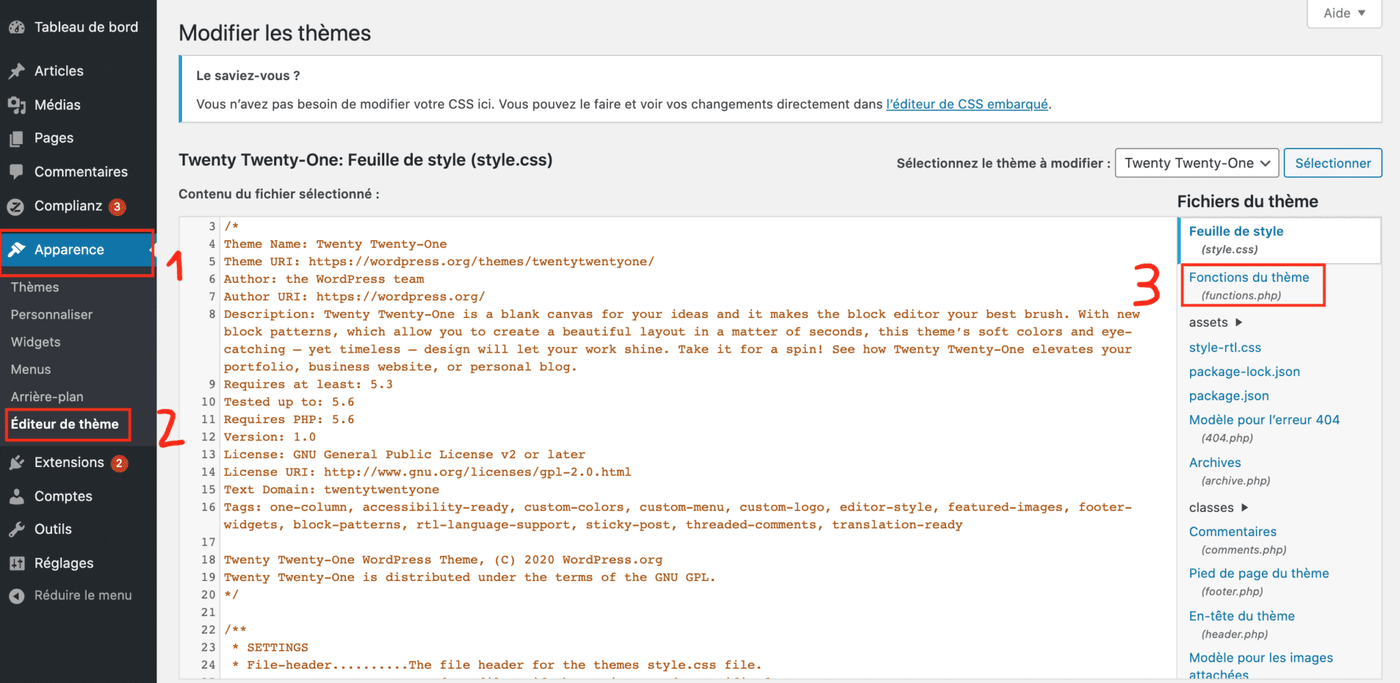Click the Pages icon in sidebar
The width and height of the screenshot is (1400, 683).
17,138
